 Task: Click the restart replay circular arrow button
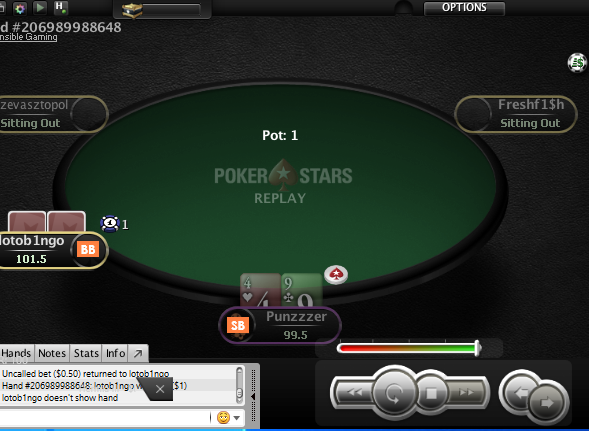coord(394,393)
